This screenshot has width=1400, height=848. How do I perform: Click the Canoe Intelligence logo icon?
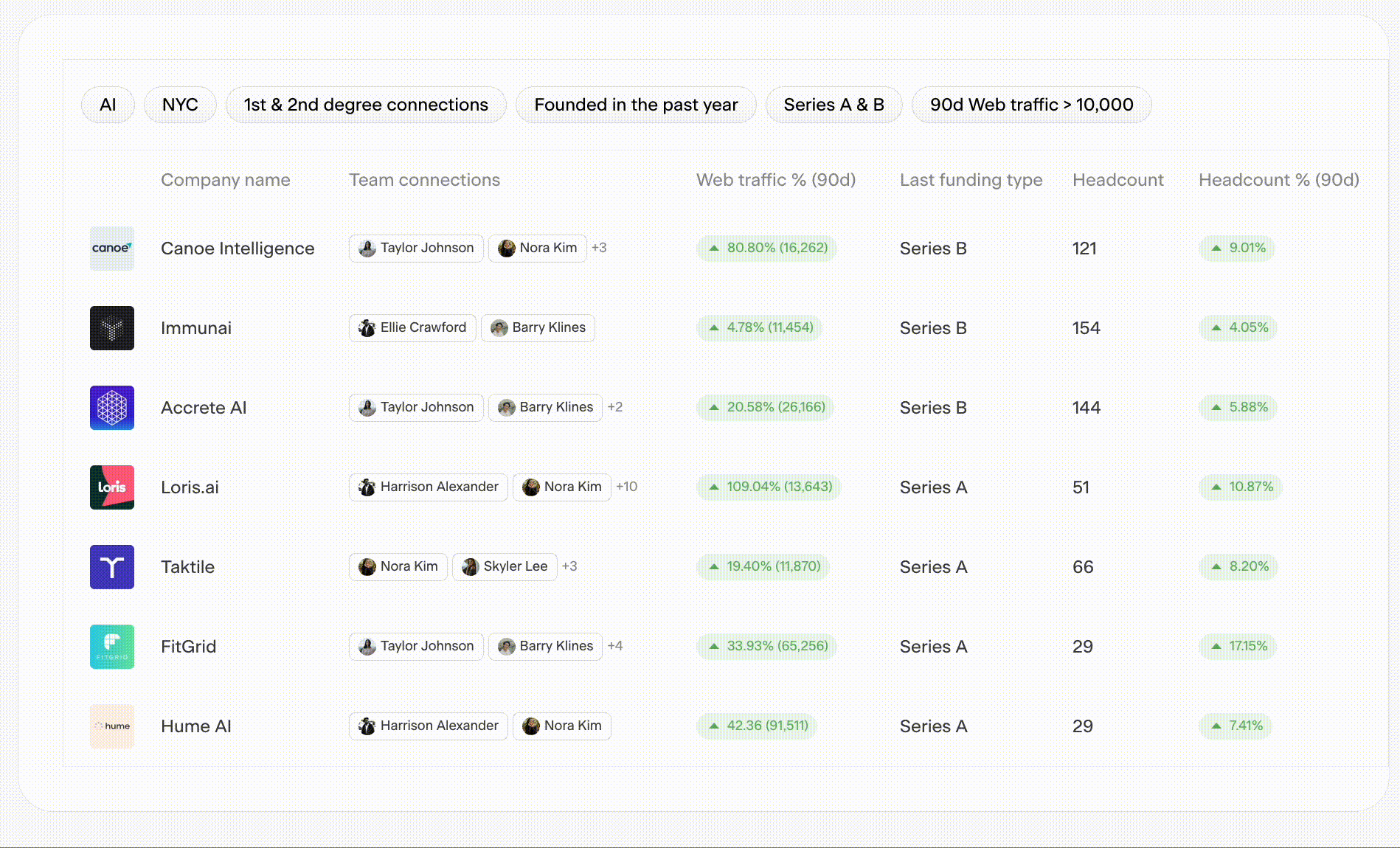pyautogui.click(x=112, y=249)
